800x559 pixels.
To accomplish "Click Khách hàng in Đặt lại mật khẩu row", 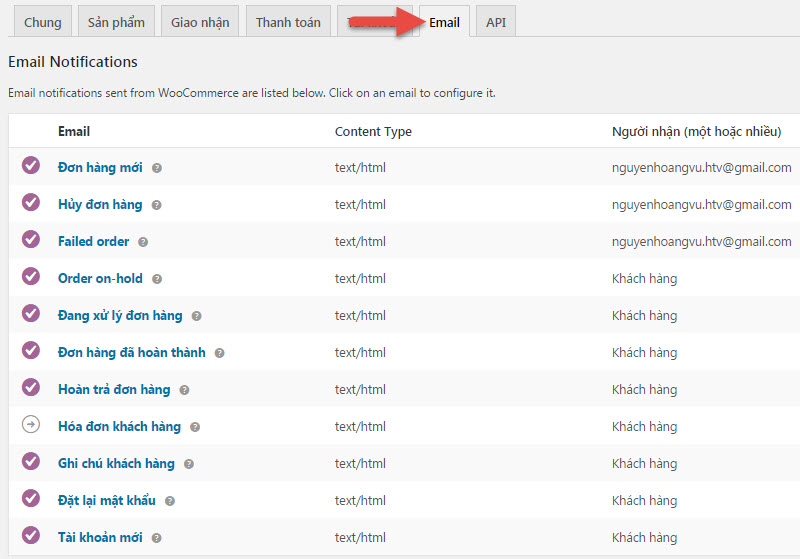I will pos(644,500).
